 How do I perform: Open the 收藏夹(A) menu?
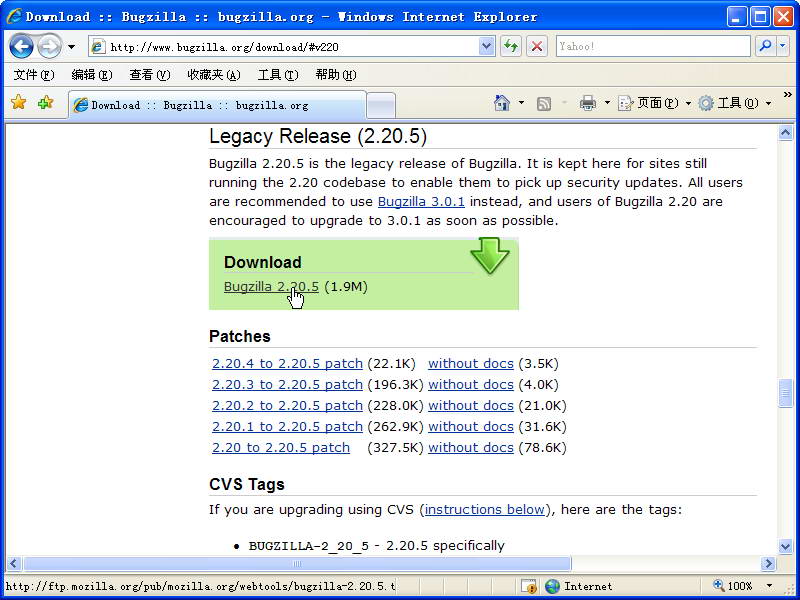click(x=214, y=75)
